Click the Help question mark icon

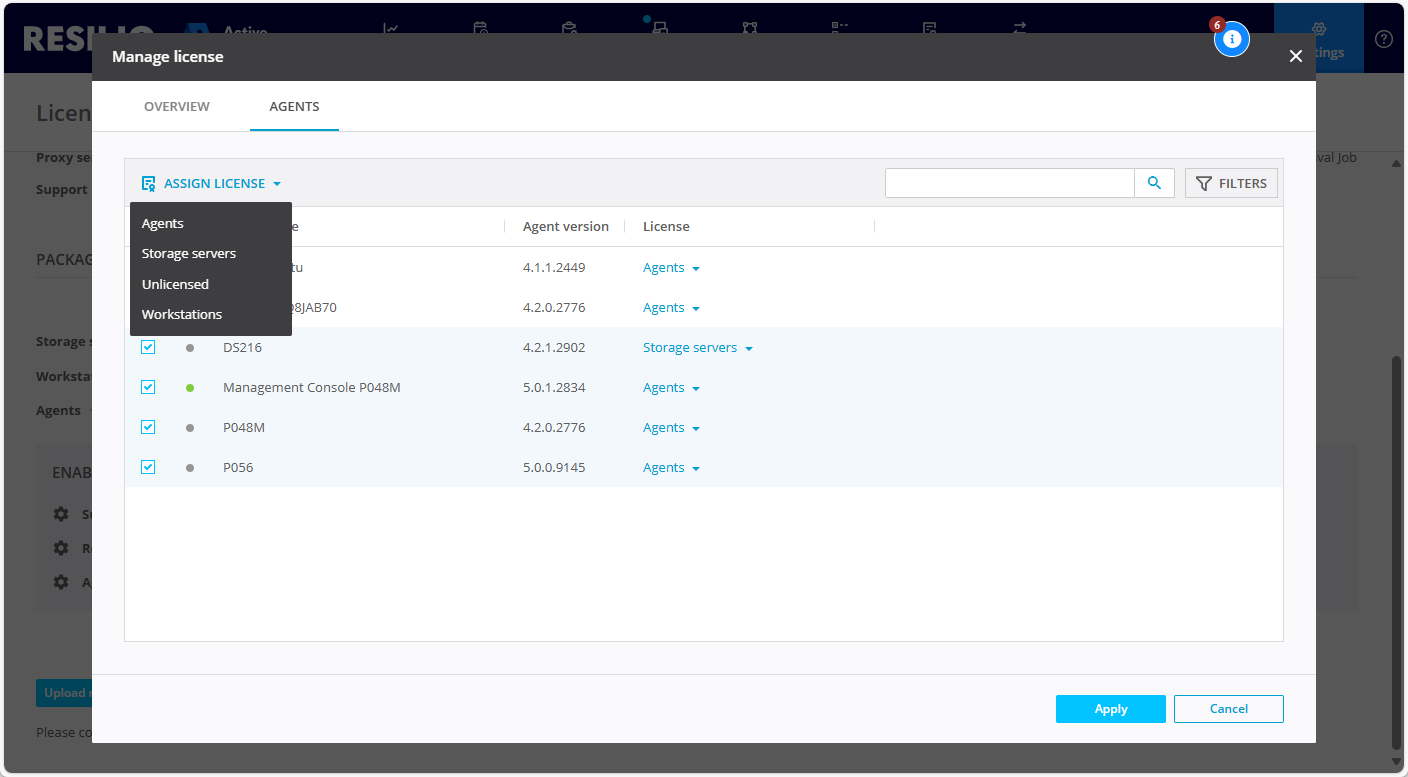(1385, 38)
